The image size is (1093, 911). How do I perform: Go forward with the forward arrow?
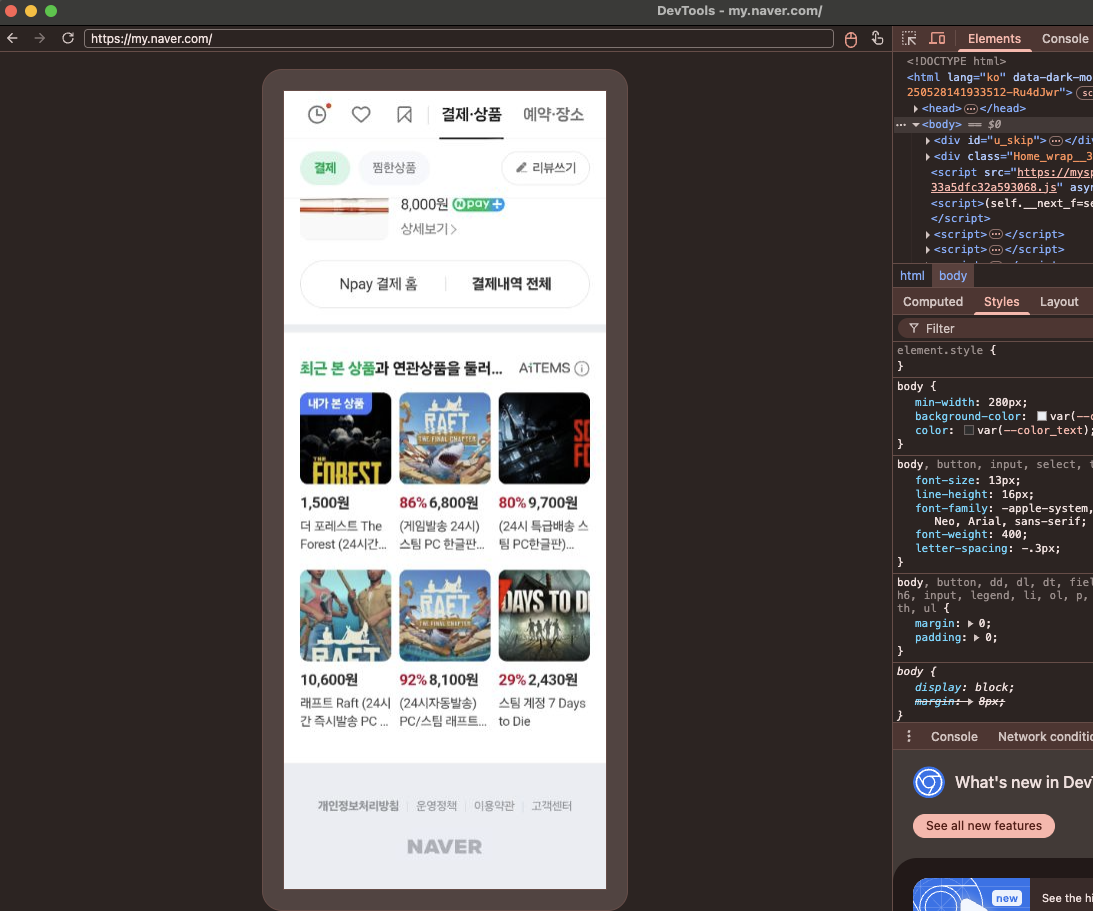[x=40, y=38]
